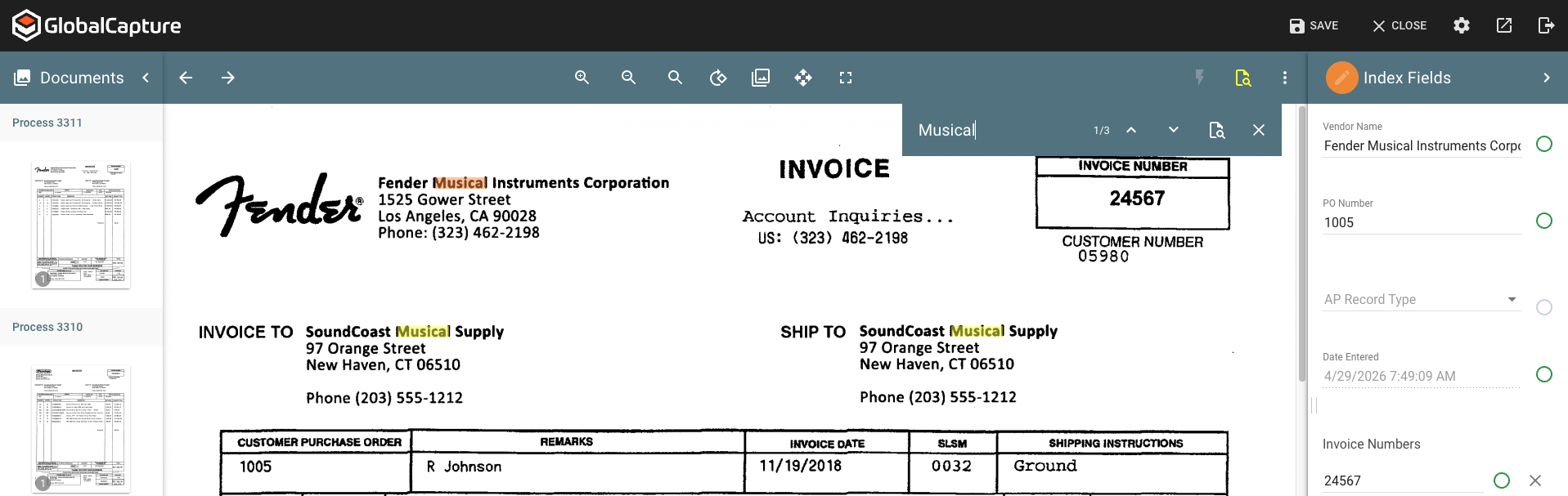This screenshot has width=1568, height=496.
Task: Save the document with SAVE button
Action: (1314, 25)
